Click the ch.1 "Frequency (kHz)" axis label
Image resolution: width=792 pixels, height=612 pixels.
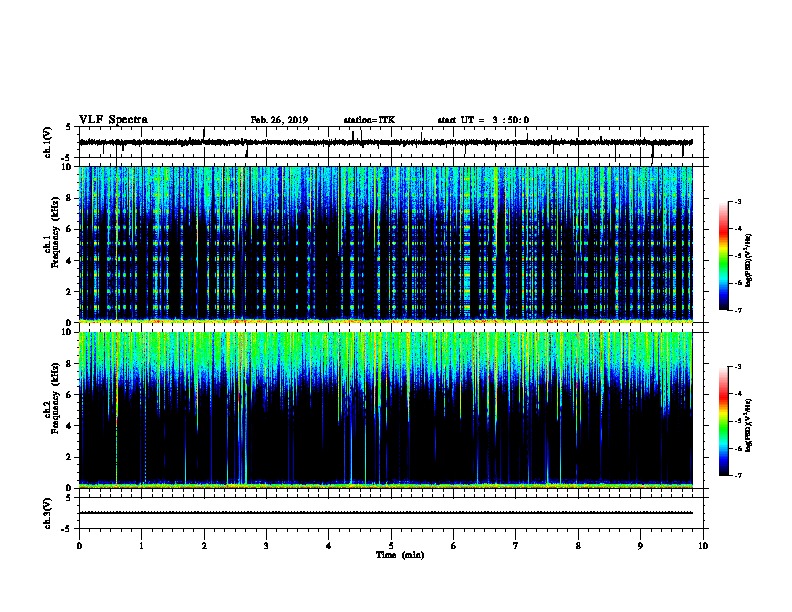[x=55, y=233]
